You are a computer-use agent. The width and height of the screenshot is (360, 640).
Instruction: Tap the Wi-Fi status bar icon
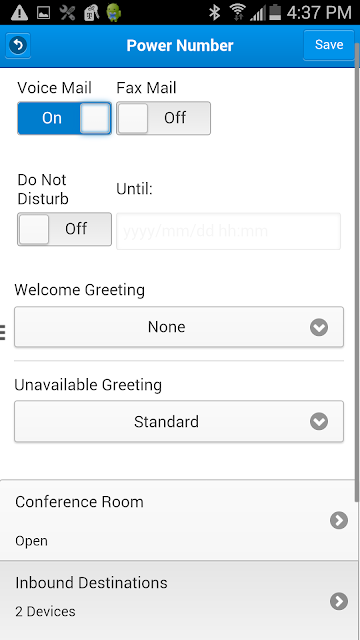click(237, 12)
